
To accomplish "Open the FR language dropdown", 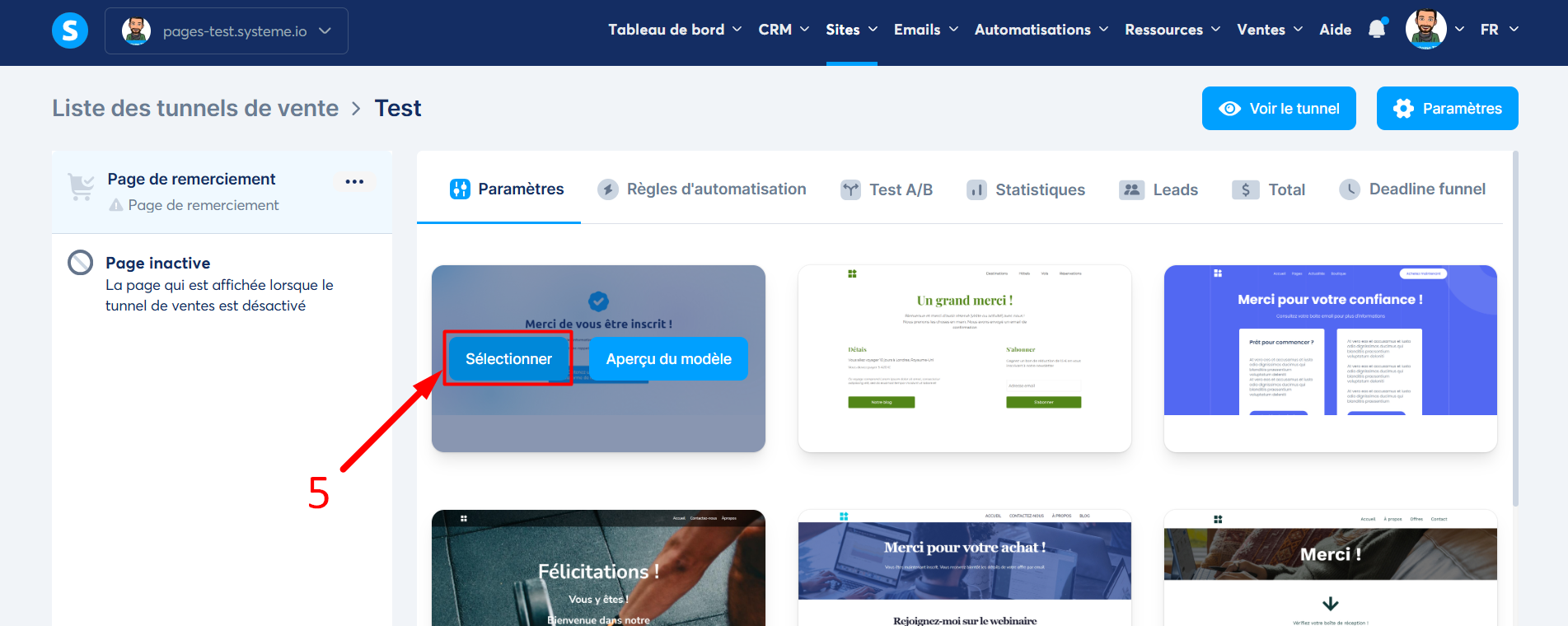I will 1500,30.
